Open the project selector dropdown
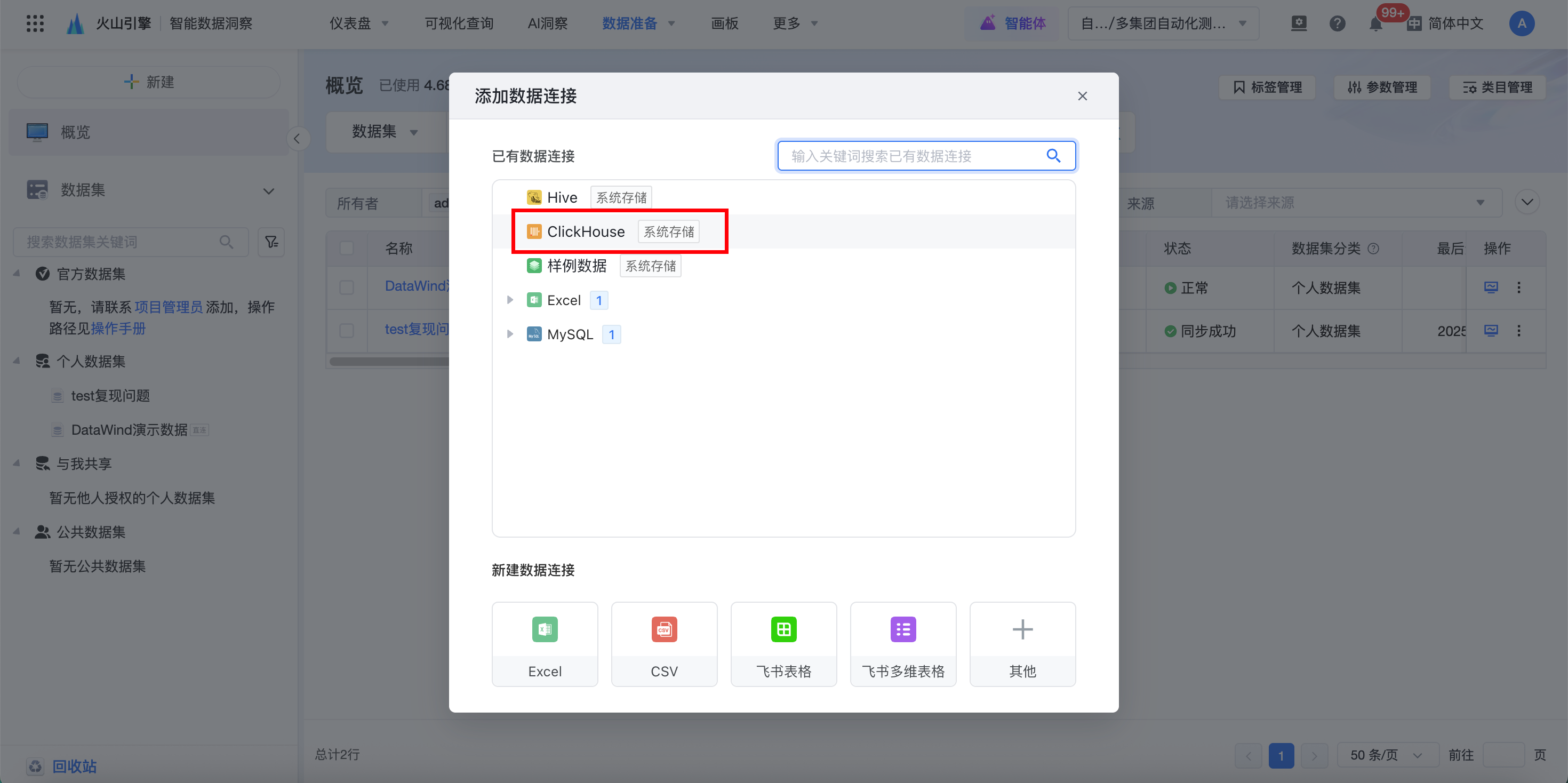This screenshot has width=1568, height=783. 1163,24
